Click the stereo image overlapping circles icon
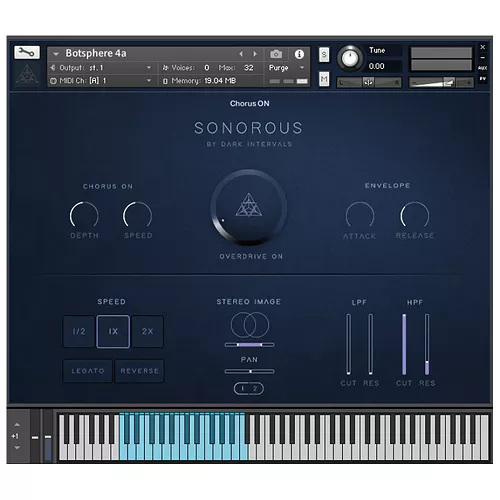500x500 pixels. click(250, 325)
